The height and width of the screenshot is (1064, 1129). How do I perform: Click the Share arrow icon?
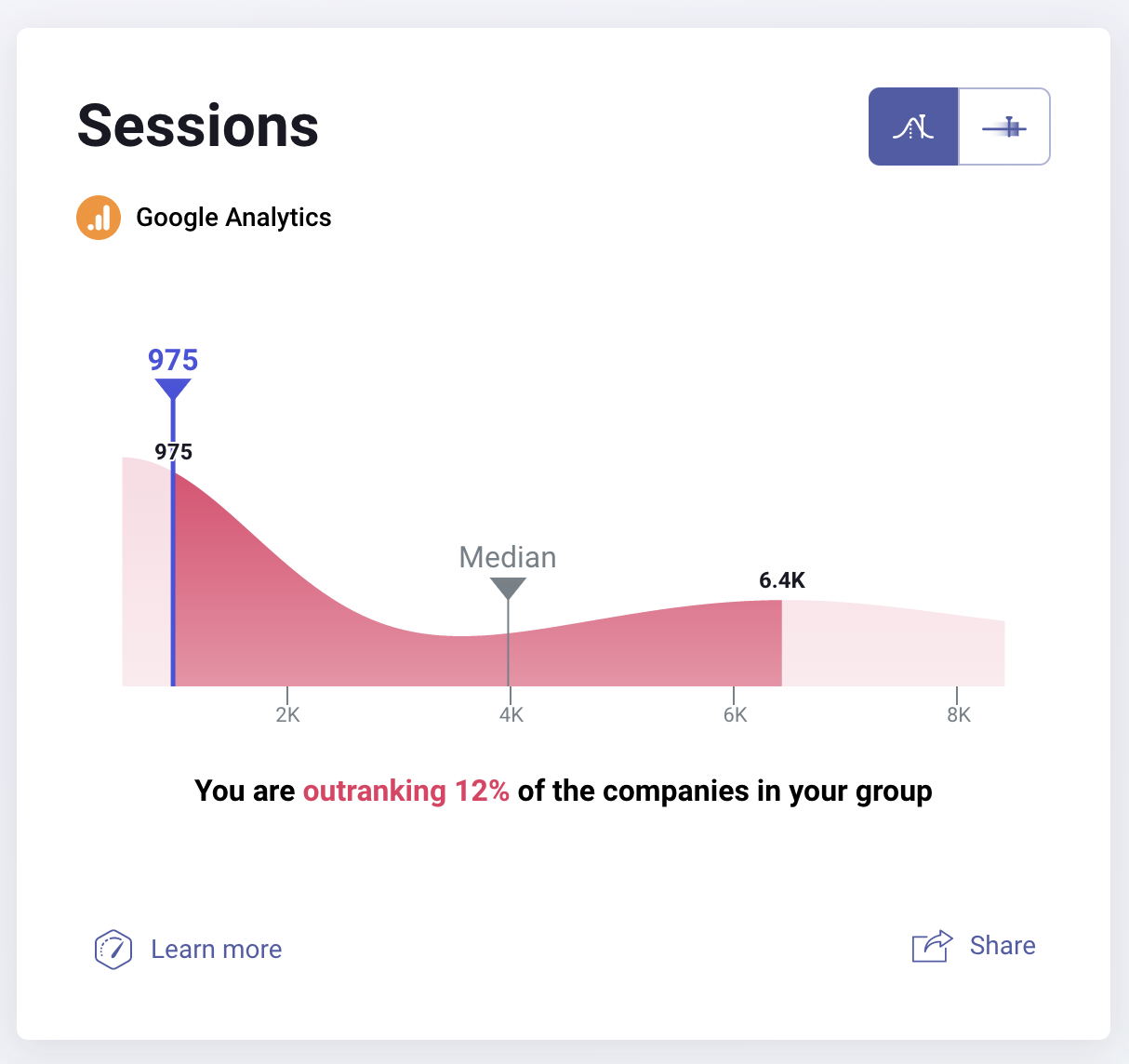pyautogui.click(x=932, y=946)
